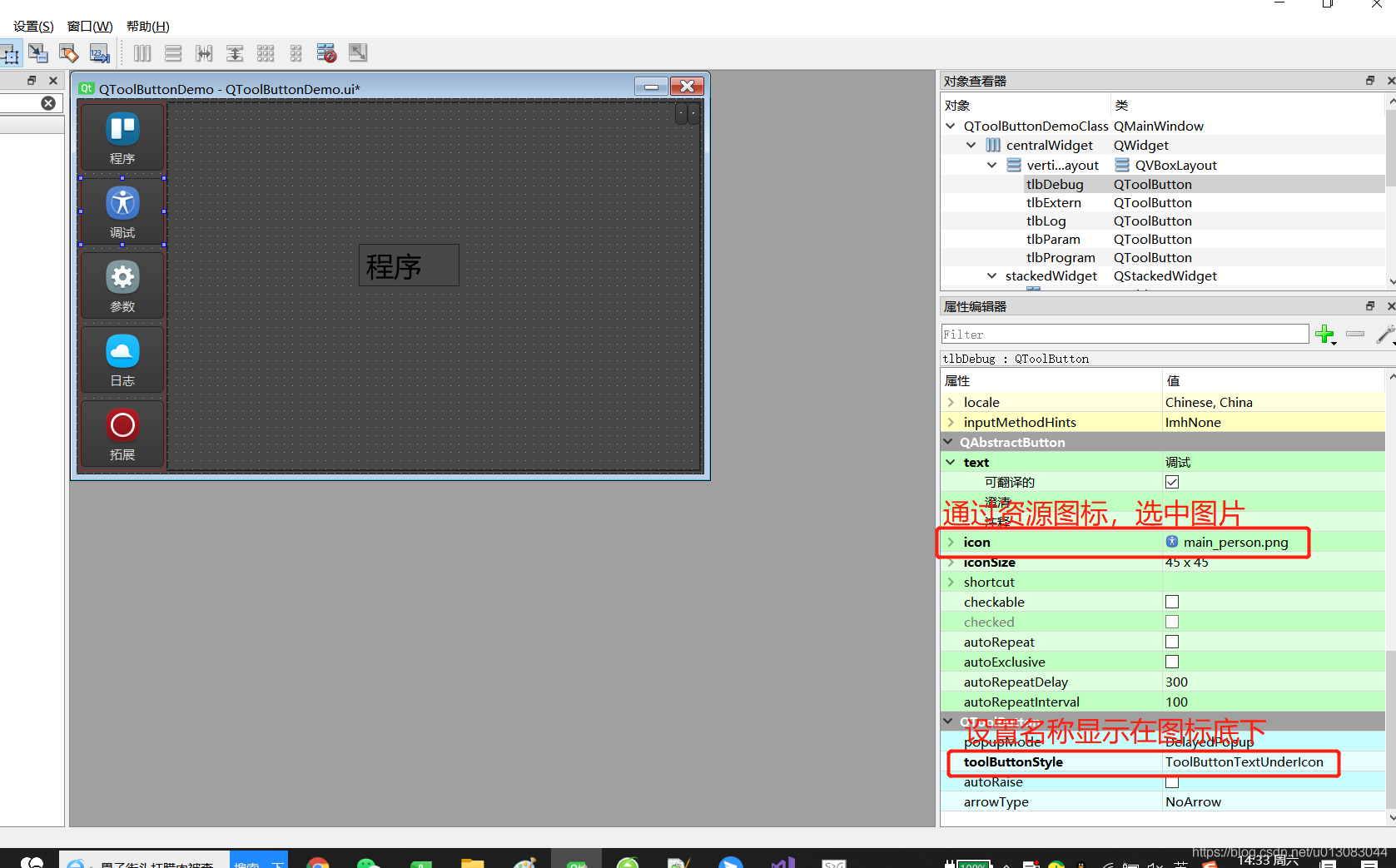Collapse the QToolButtonDemoClass tree node
This screenshot has width=1396, height=868.
coord(951,126)
